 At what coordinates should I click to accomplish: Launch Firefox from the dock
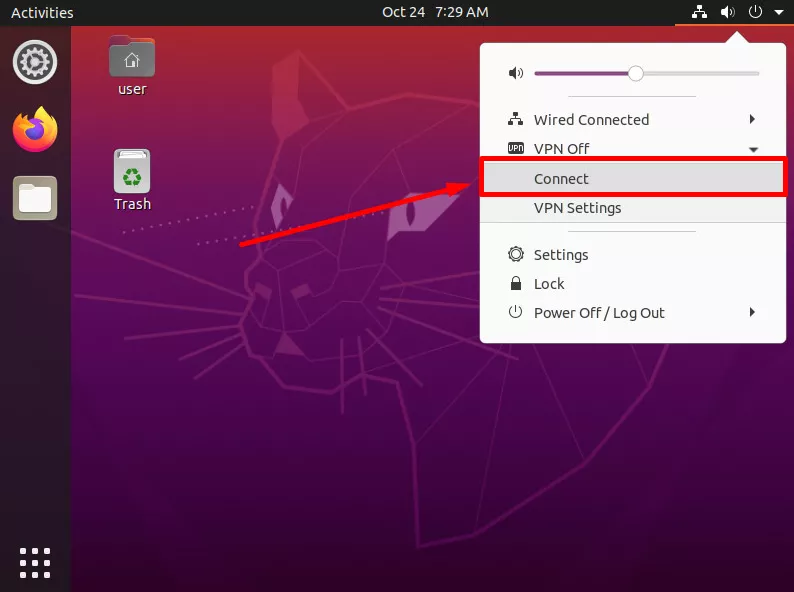(35, 130)
